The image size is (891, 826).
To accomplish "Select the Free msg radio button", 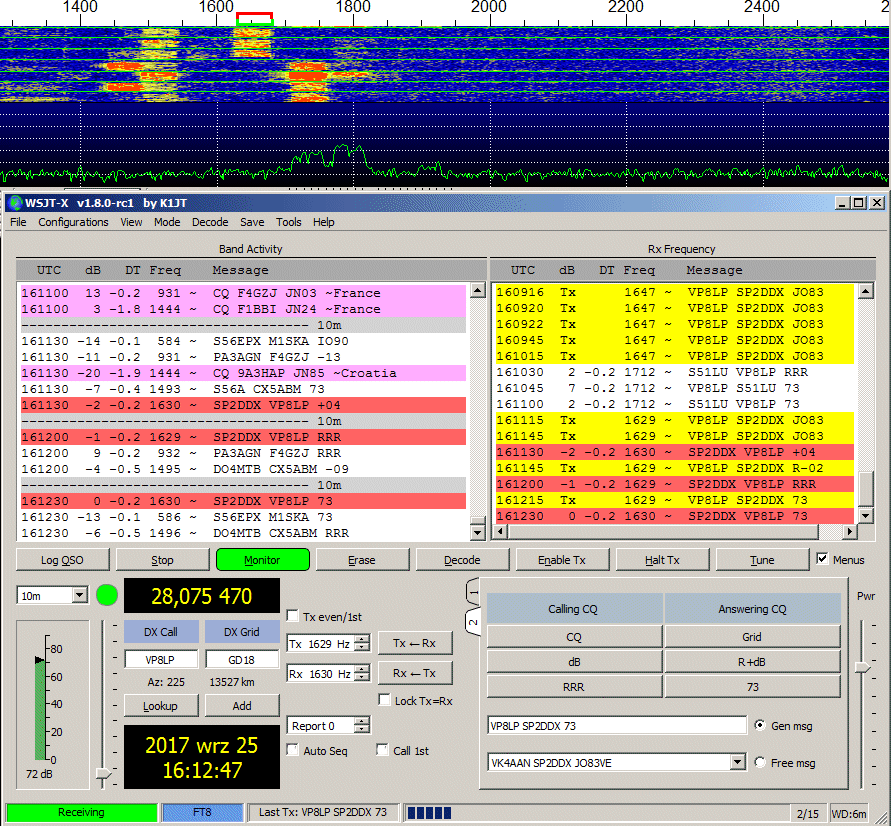I will pyautogui.click(x=760, y=762).
